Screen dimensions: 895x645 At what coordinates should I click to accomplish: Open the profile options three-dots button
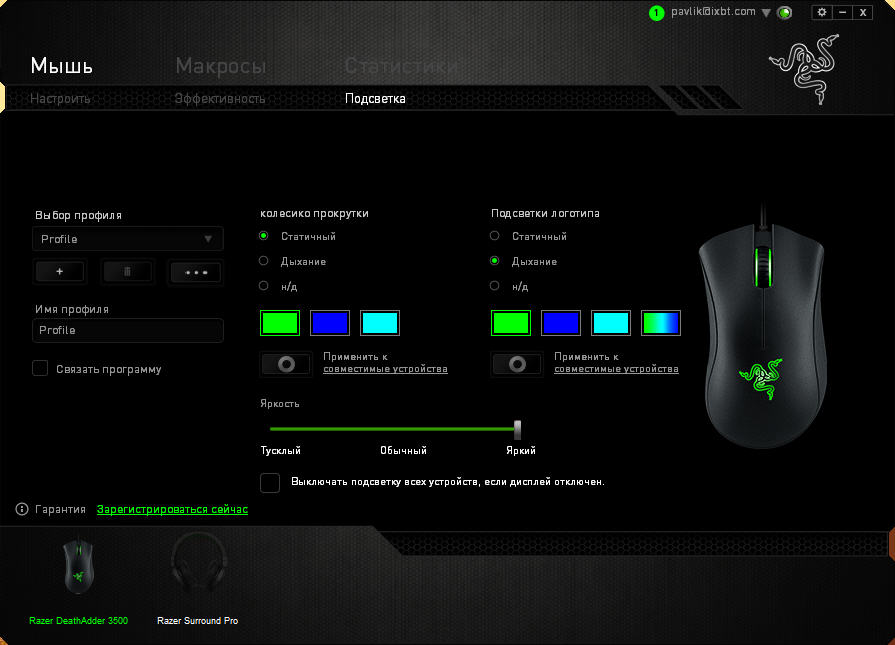[x=195, y=272]
